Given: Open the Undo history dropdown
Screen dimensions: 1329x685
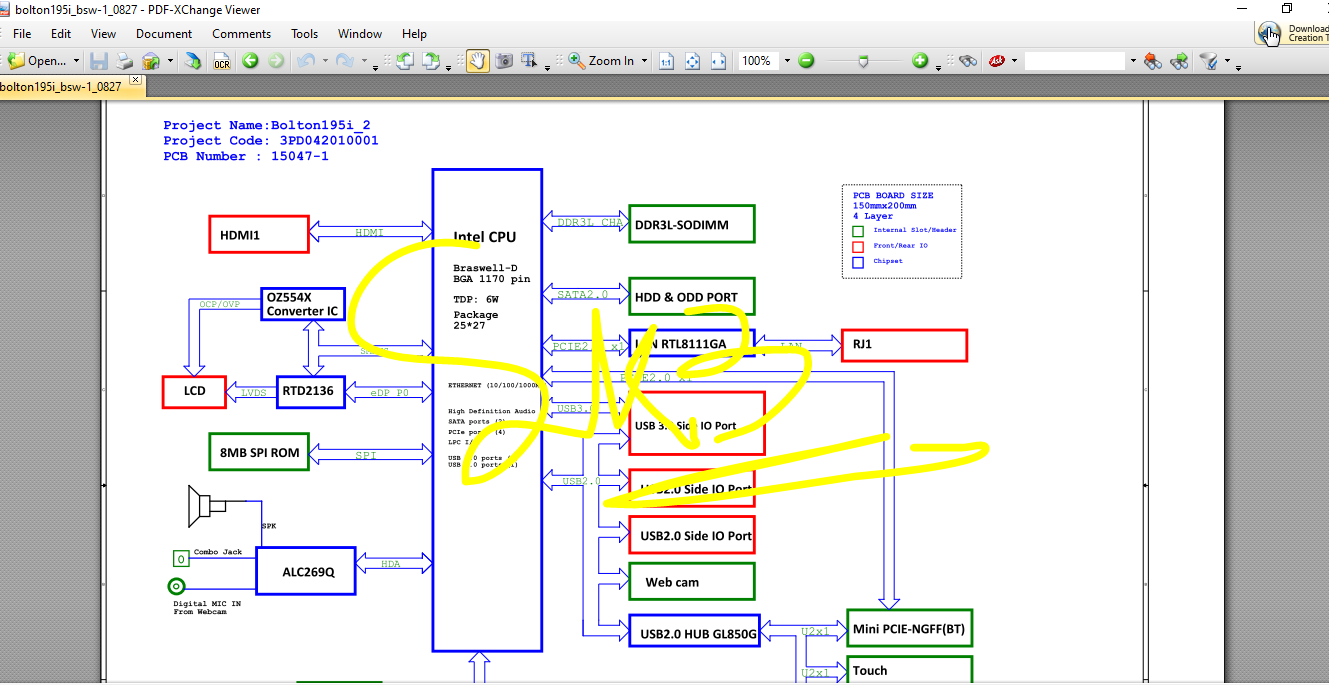Looking at the screenshot, I should (x=324, y=61).
